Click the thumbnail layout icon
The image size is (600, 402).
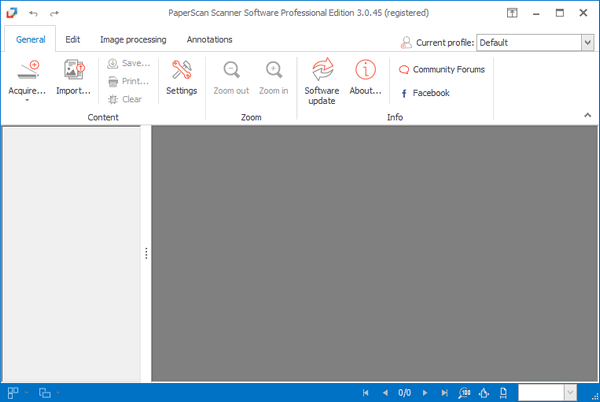(x=13, y=392)
